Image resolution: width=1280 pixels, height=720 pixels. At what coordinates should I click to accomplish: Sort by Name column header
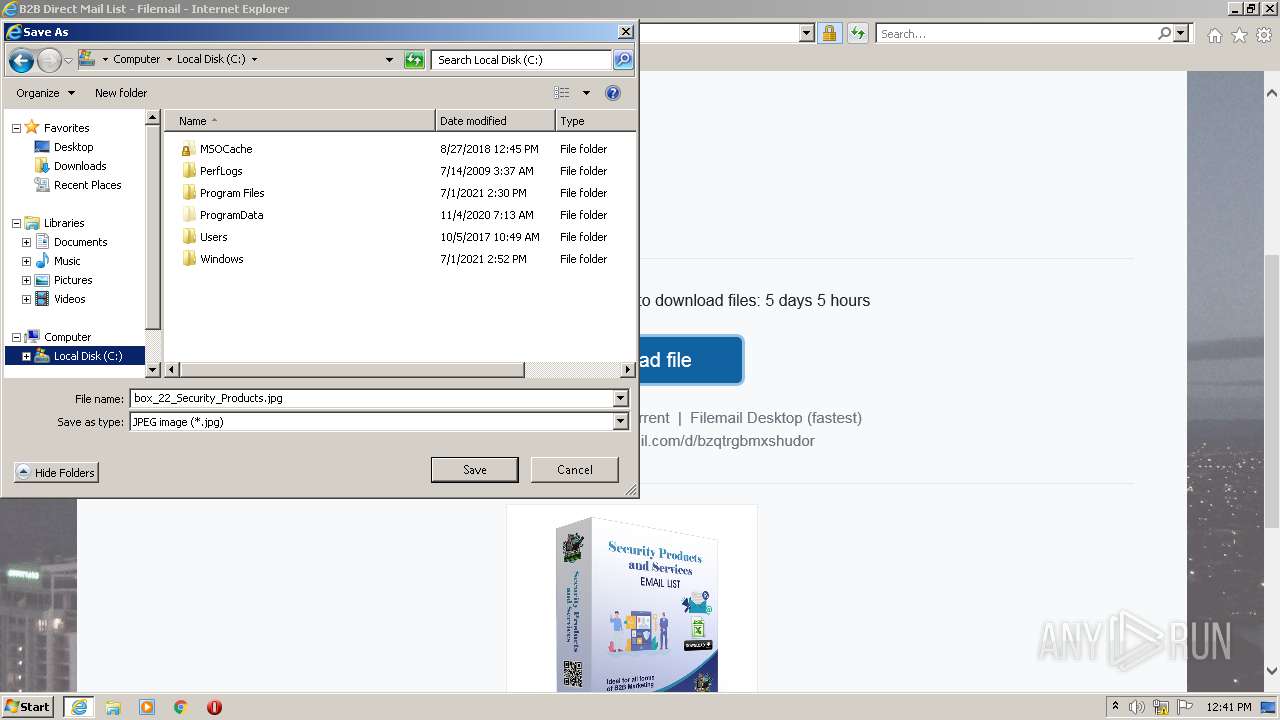pos(300,121)
